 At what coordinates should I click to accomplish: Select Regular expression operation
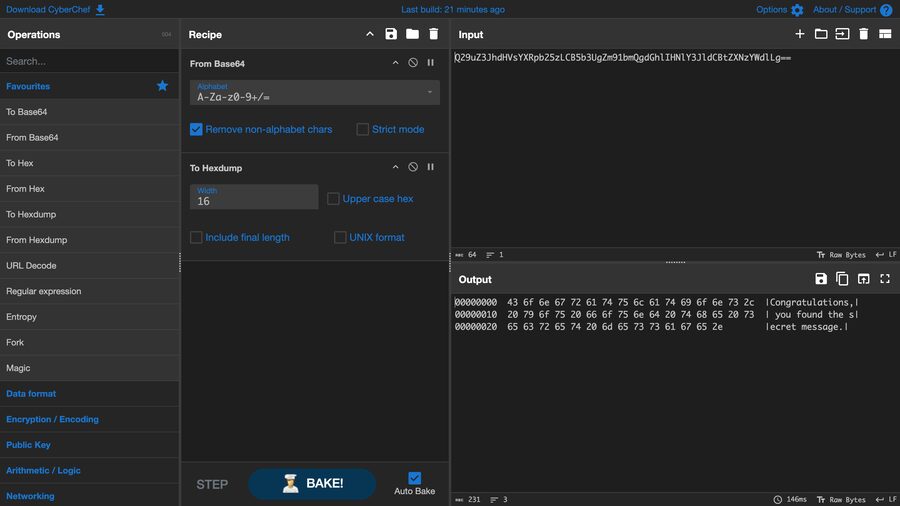tap(90, 291)
